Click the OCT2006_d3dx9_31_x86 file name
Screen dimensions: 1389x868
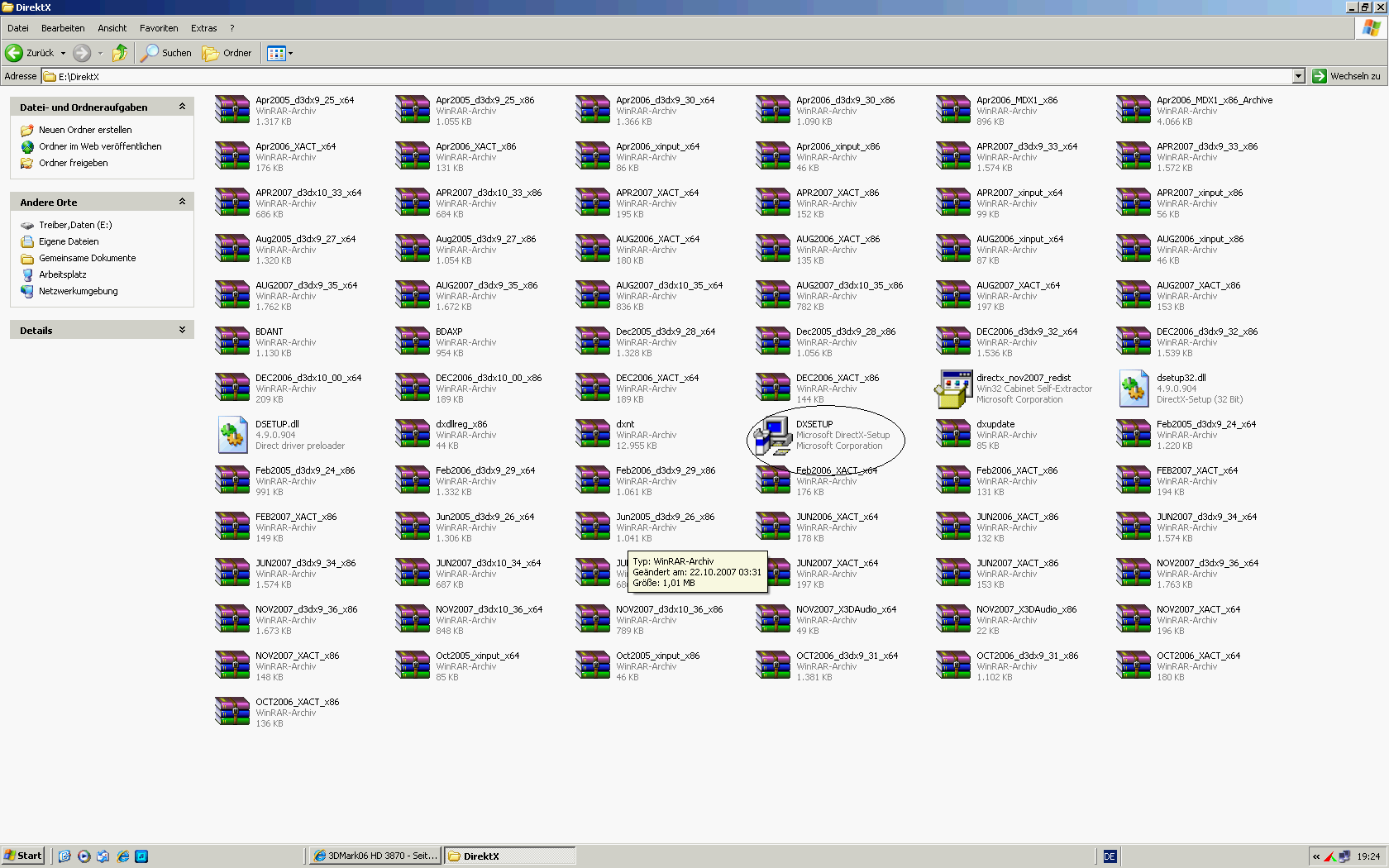(x=1027, y=656)
